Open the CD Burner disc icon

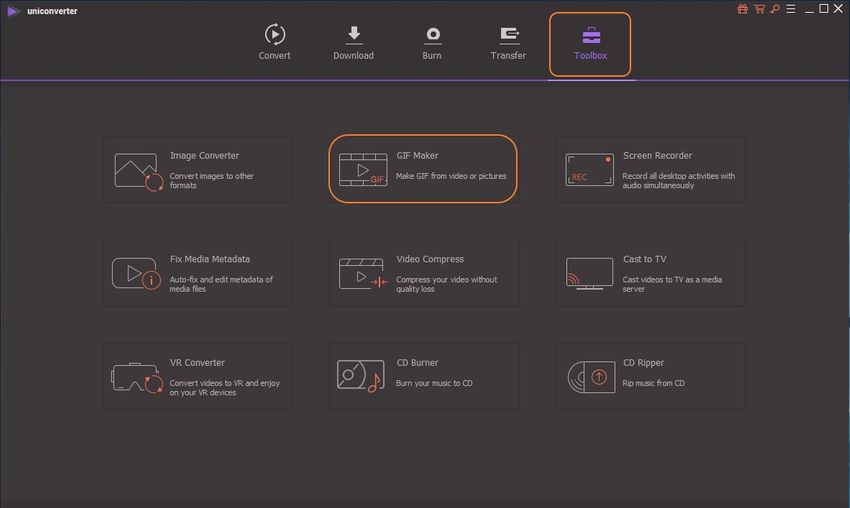[361, 376]
